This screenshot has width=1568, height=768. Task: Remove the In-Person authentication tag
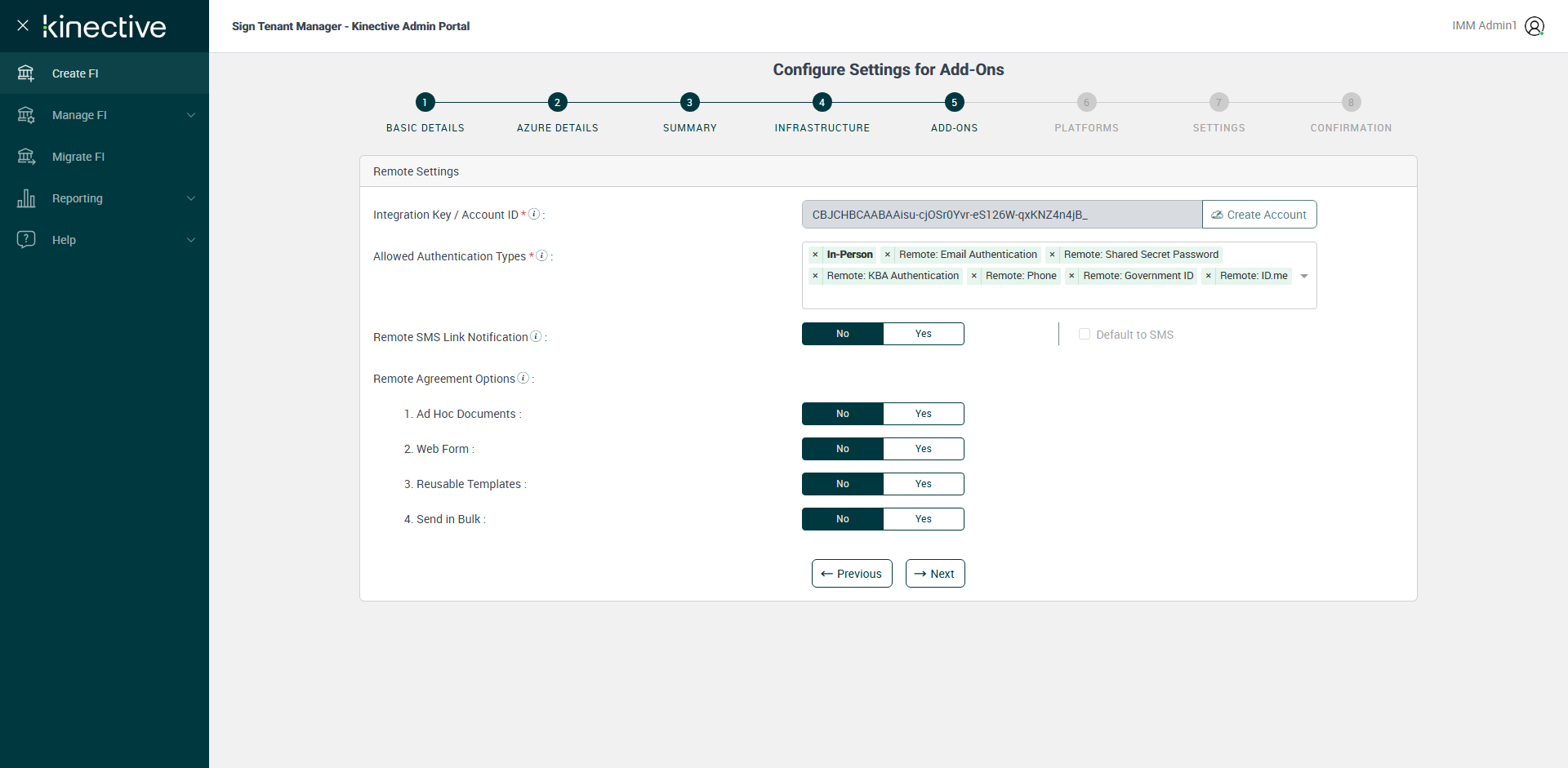point(815,255)
